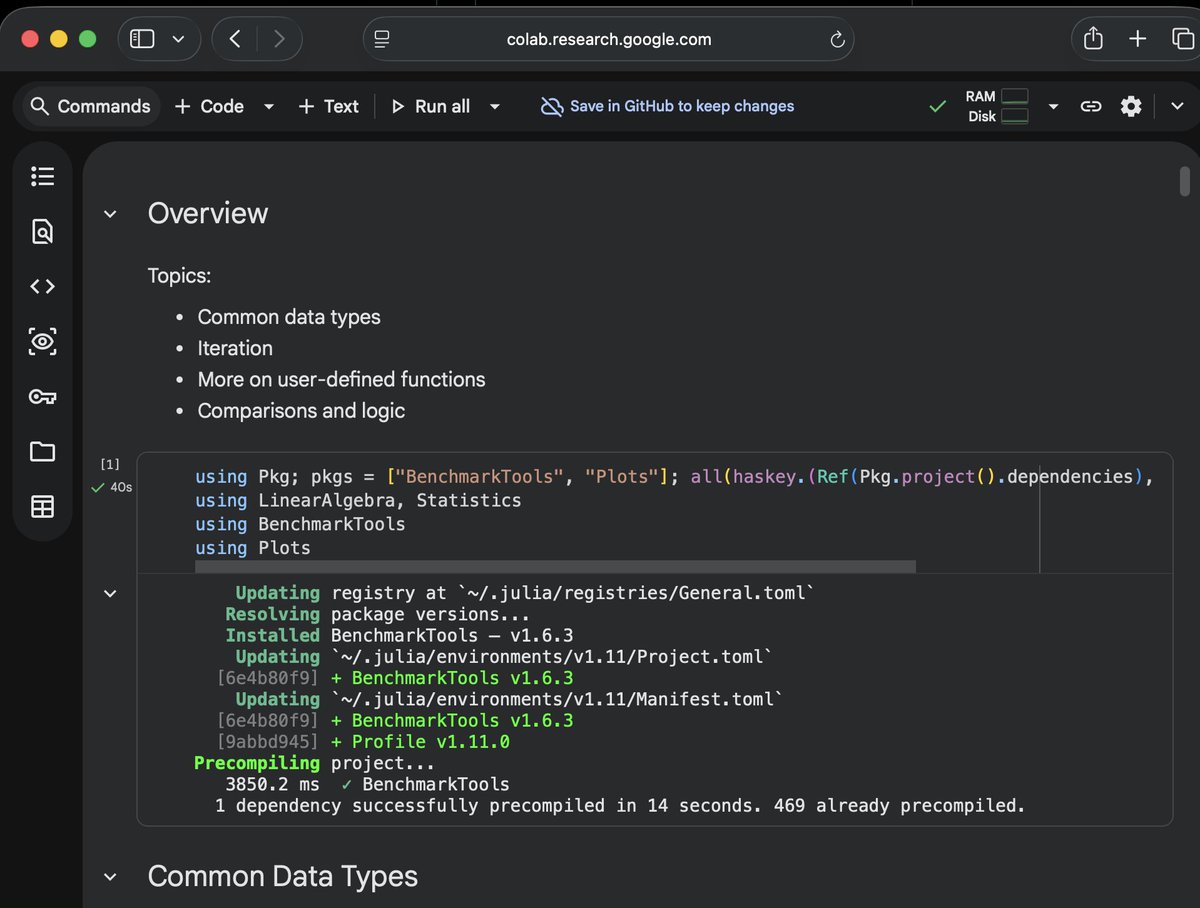Viewport: 1200px width, 908px height.
Task: Click the connected green checkmark
Action: pos(937,106)
